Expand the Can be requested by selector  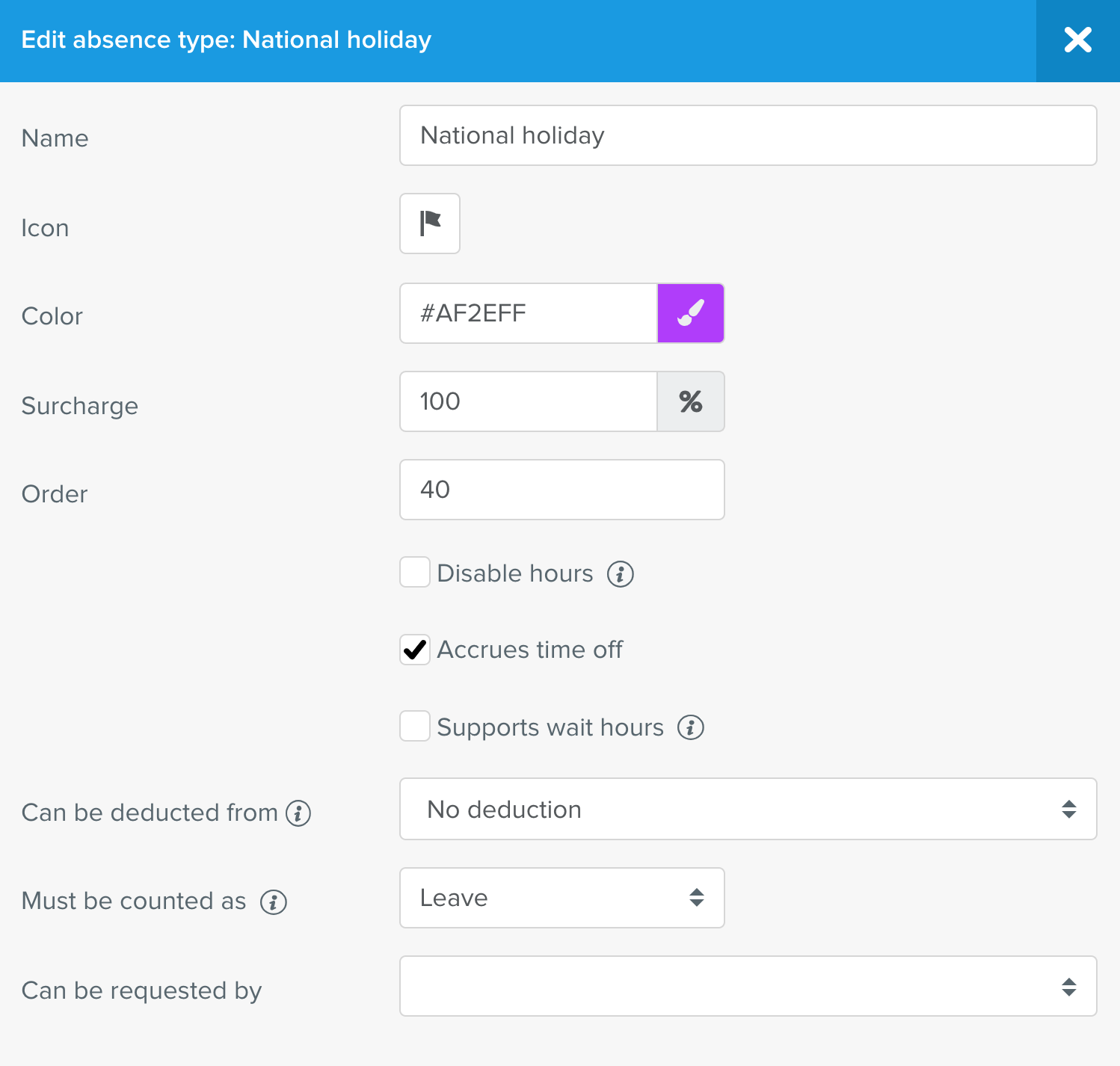point(748,987)
